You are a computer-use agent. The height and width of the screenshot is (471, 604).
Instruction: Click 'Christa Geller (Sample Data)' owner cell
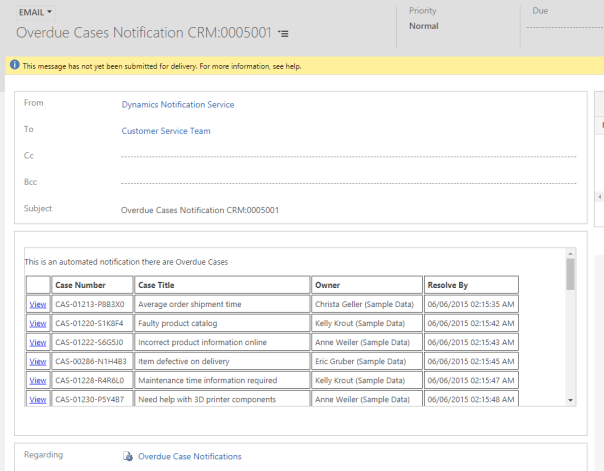click(x=367, y=304)
